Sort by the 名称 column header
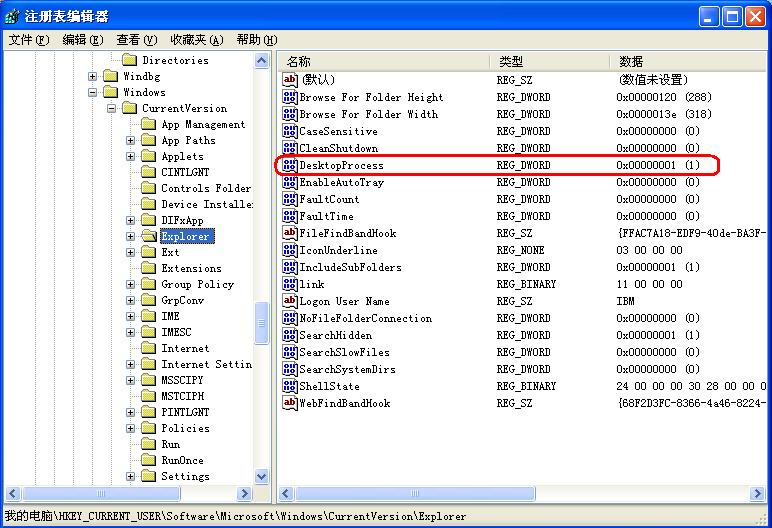 point(384,62)
